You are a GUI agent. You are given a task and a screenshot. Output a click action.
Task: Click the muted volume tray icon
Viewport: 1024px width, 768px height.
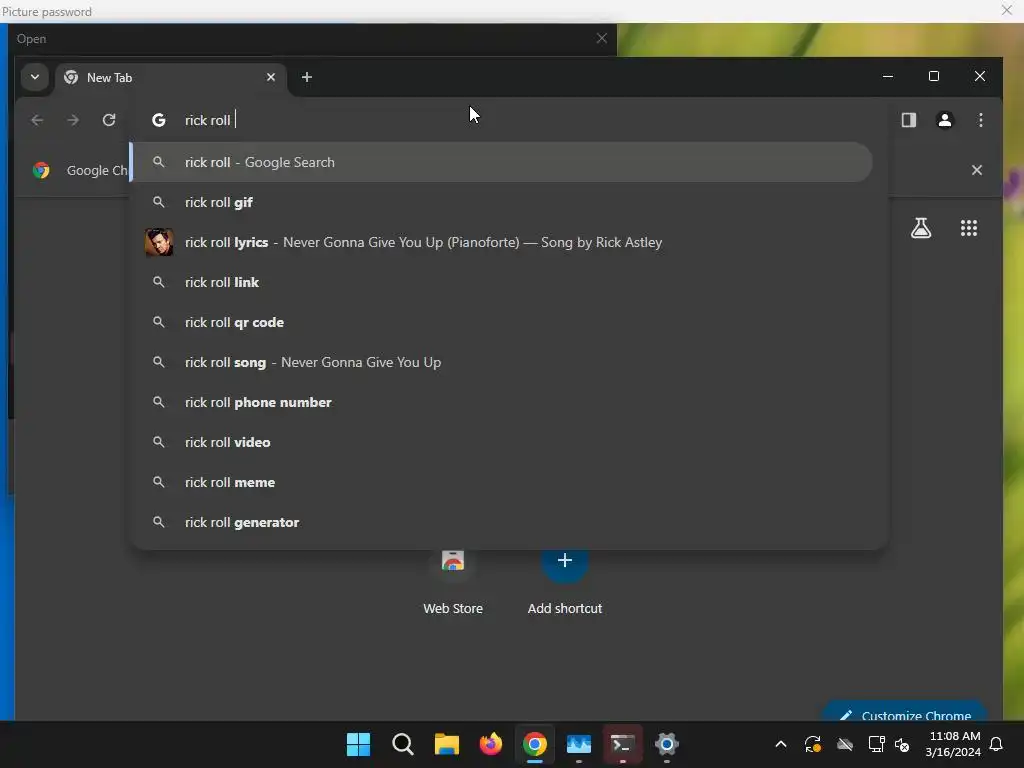(902, 744)
